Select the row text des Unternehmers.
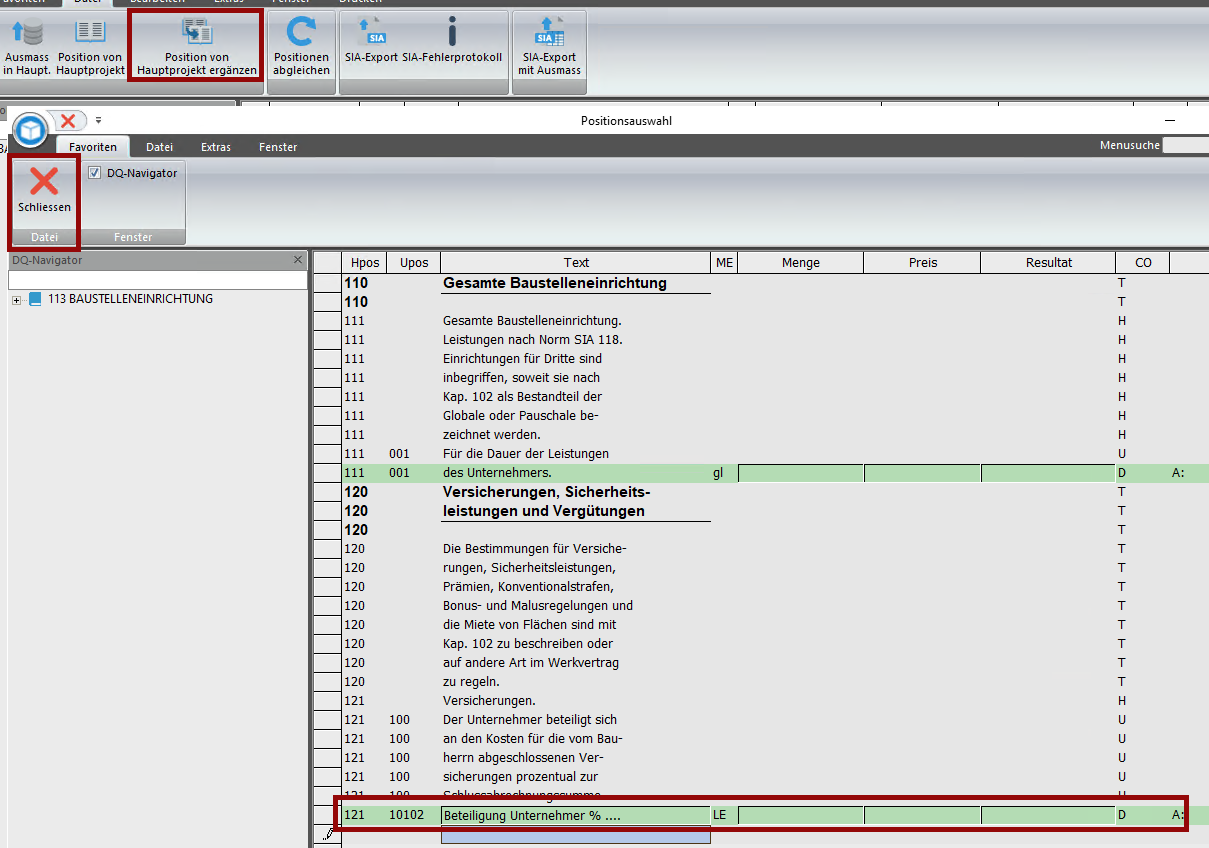 (497, 473)
